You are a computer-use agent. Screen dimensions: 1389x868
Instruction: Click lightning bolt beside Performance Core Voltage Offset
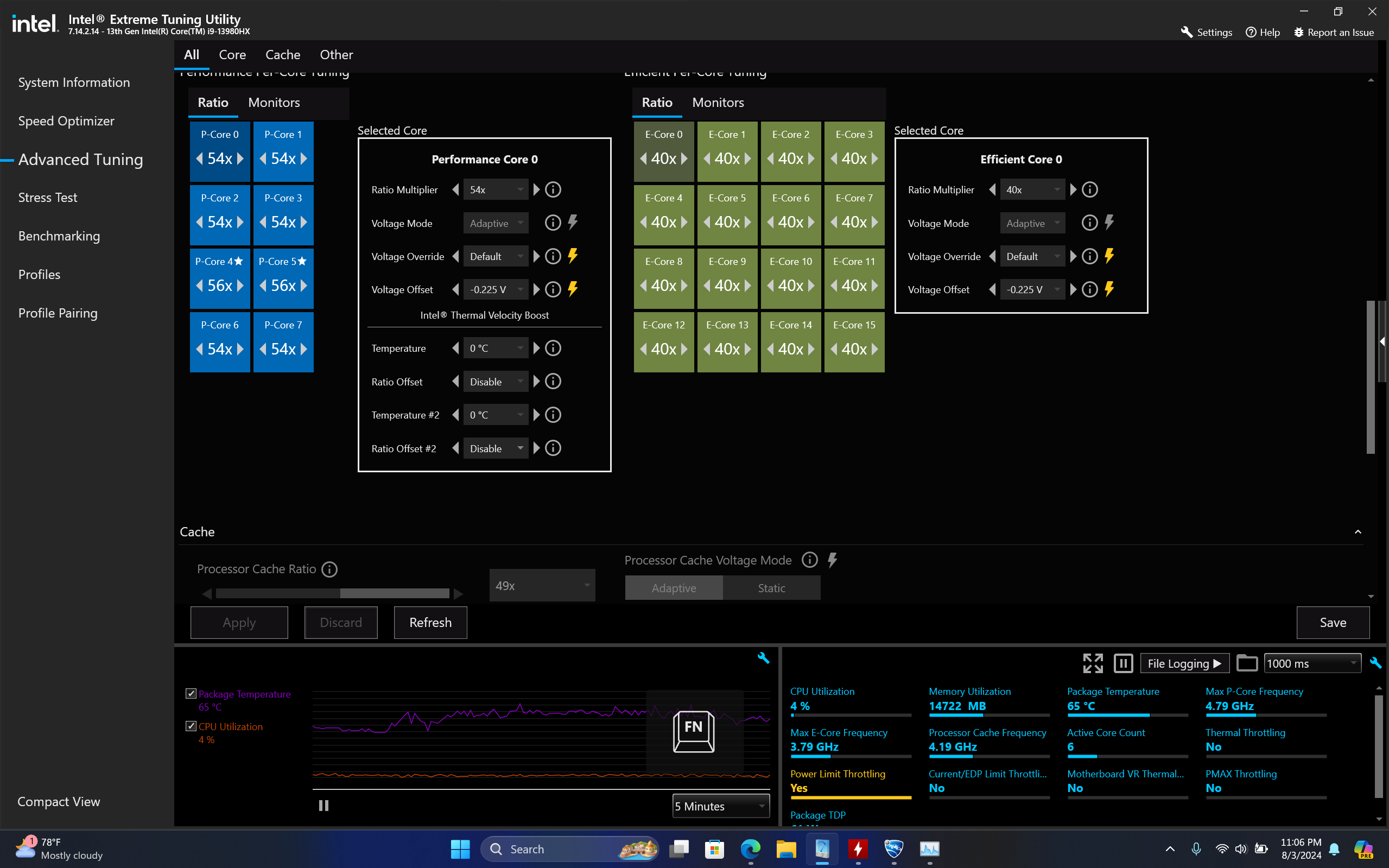pos(572,289)
